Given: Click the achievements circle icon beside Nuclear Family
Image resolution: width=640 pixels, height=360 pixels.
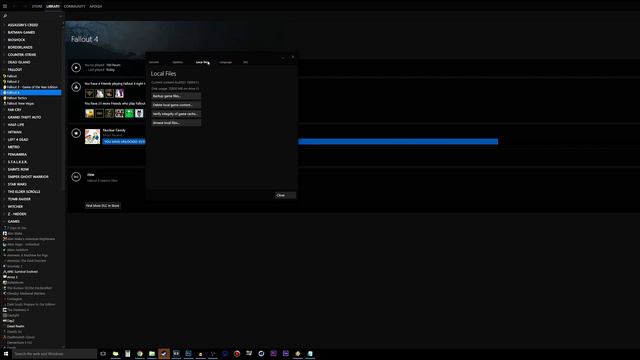Looking at the screenshot, I should tap(76, 133).
